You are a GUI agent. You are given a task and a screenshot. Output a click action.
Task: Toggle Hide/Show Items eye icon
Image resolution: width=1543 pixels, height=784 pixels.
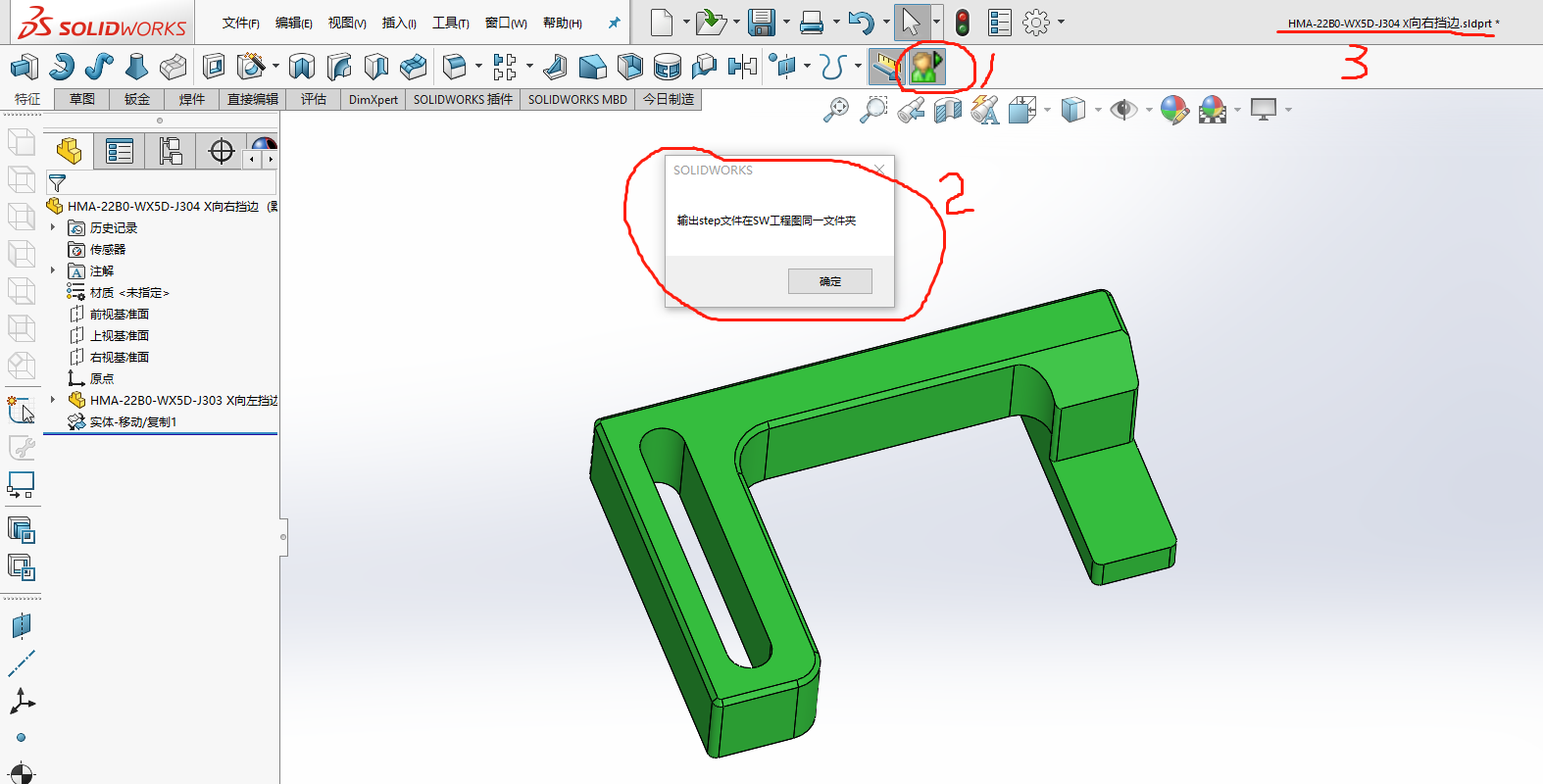coord(1122,110)
